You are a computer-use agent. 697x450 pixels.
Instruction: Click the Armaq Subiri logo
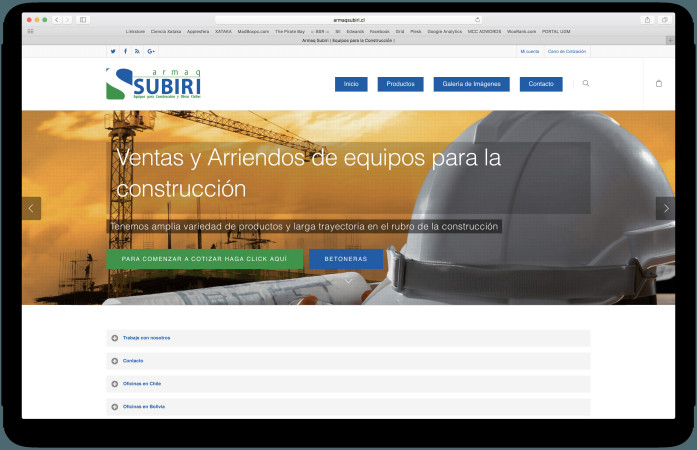[154, 84]
